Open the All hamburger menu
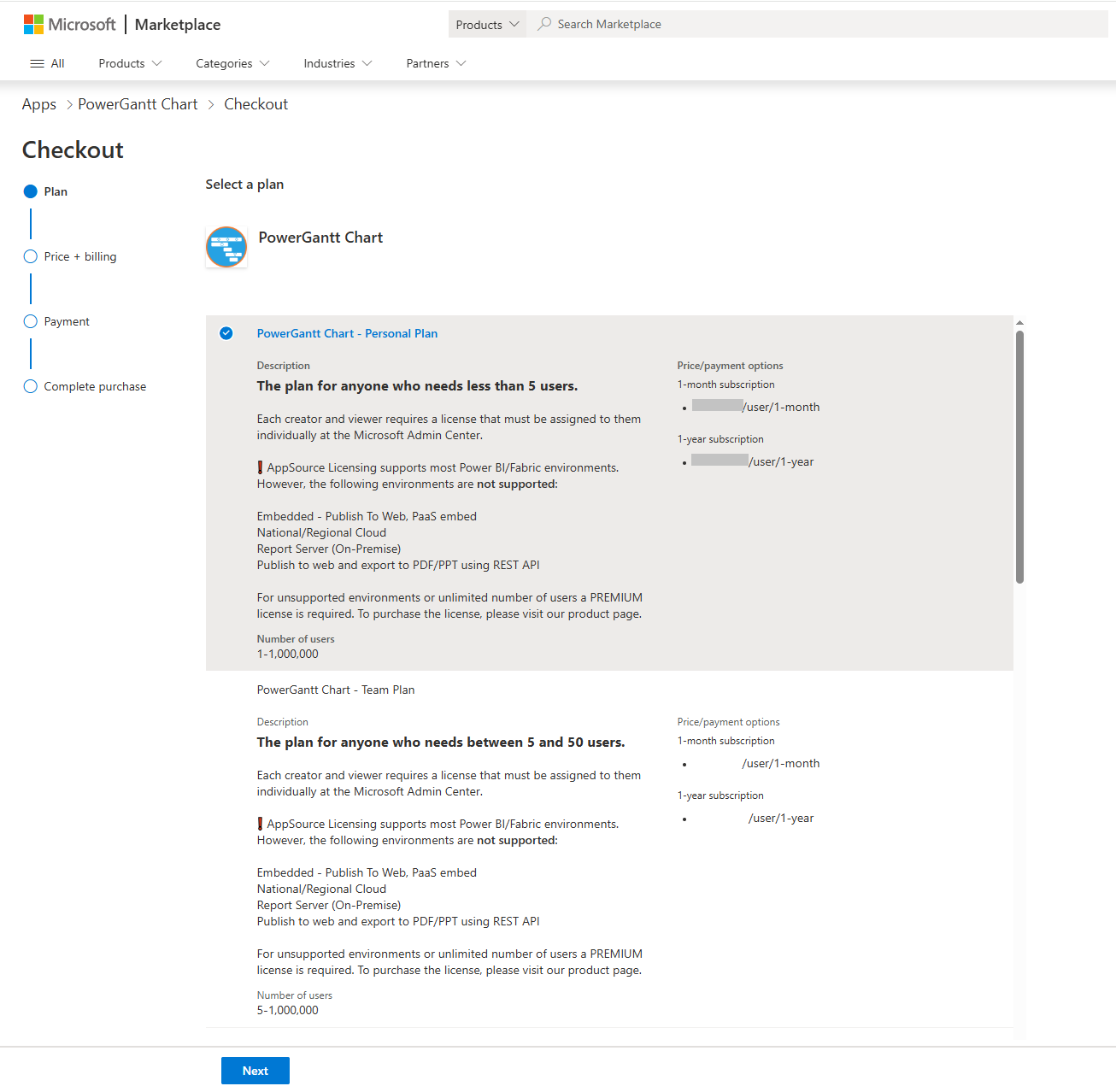The height and width of the screenshot is (1092, 1116). (x=47, y=63)
